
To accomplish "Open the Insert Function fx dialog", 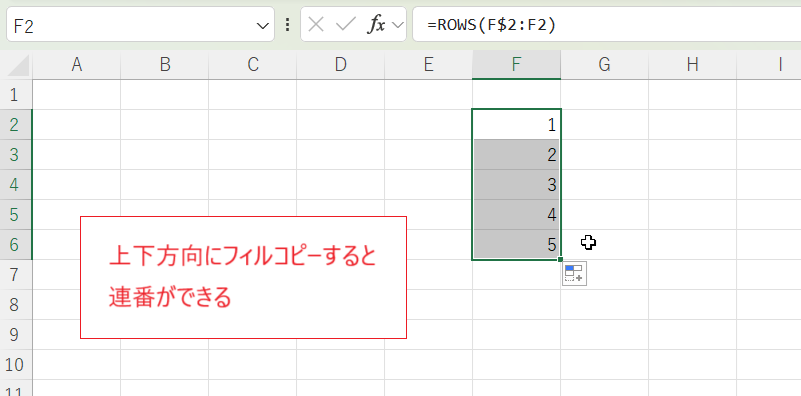I will [x=376, y=25].
